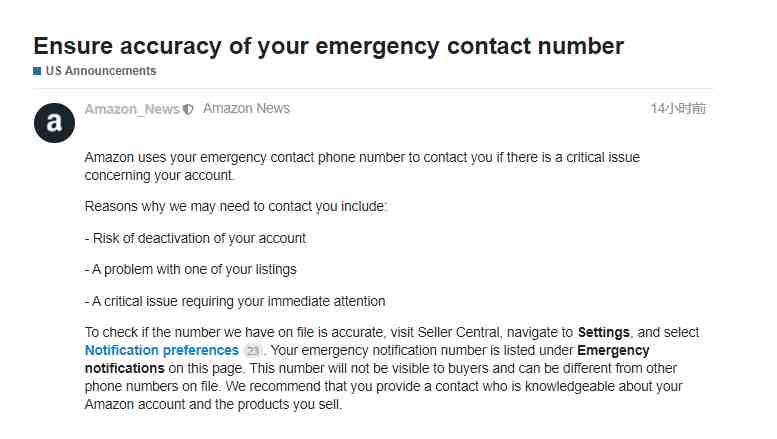
Task: Click the Amazon News user title
Action: point(246,109)
